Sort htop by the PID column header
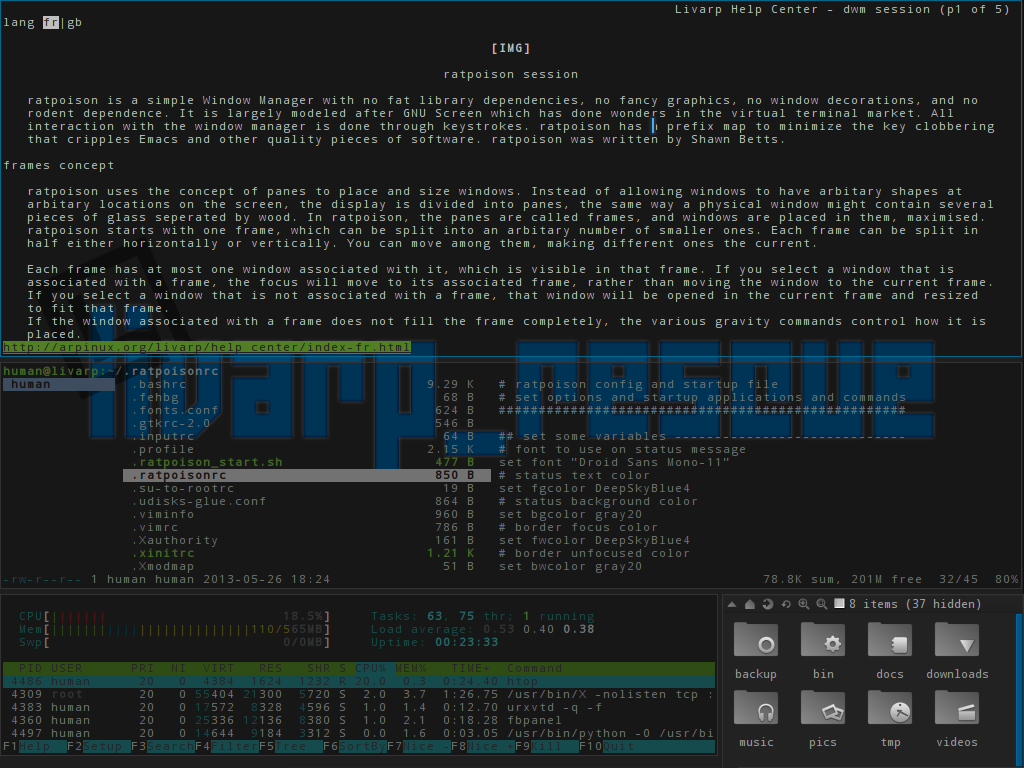 pyautogui.click(x=31, y=668)
